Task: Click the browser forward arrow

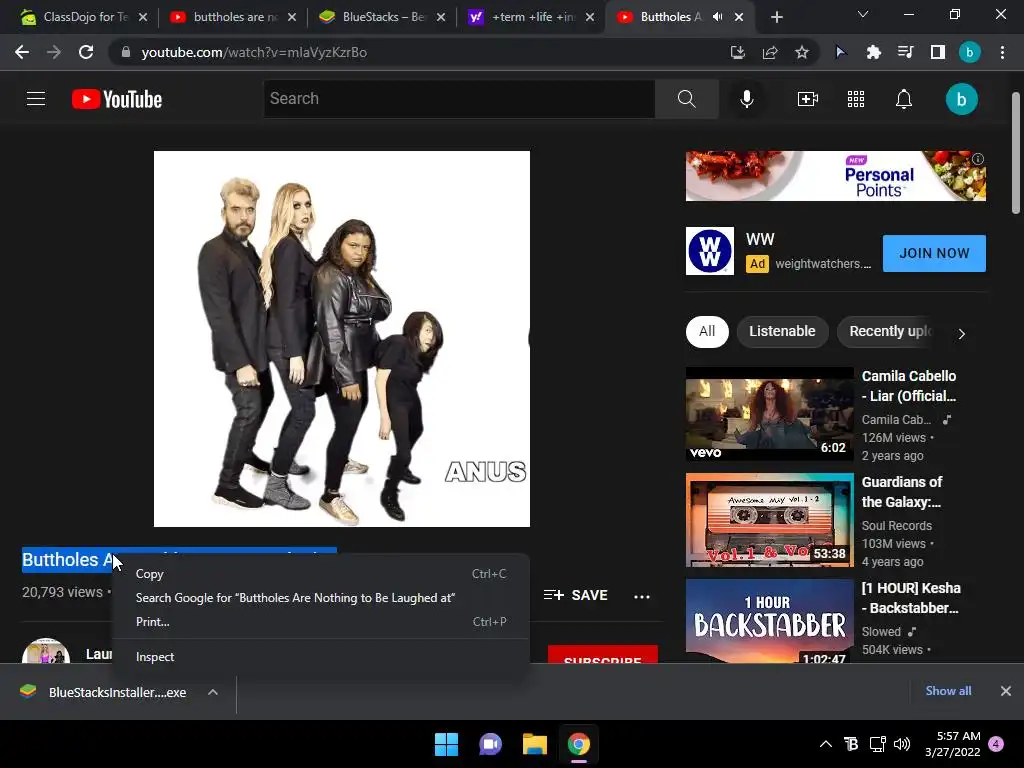Action: pos(54,52)
